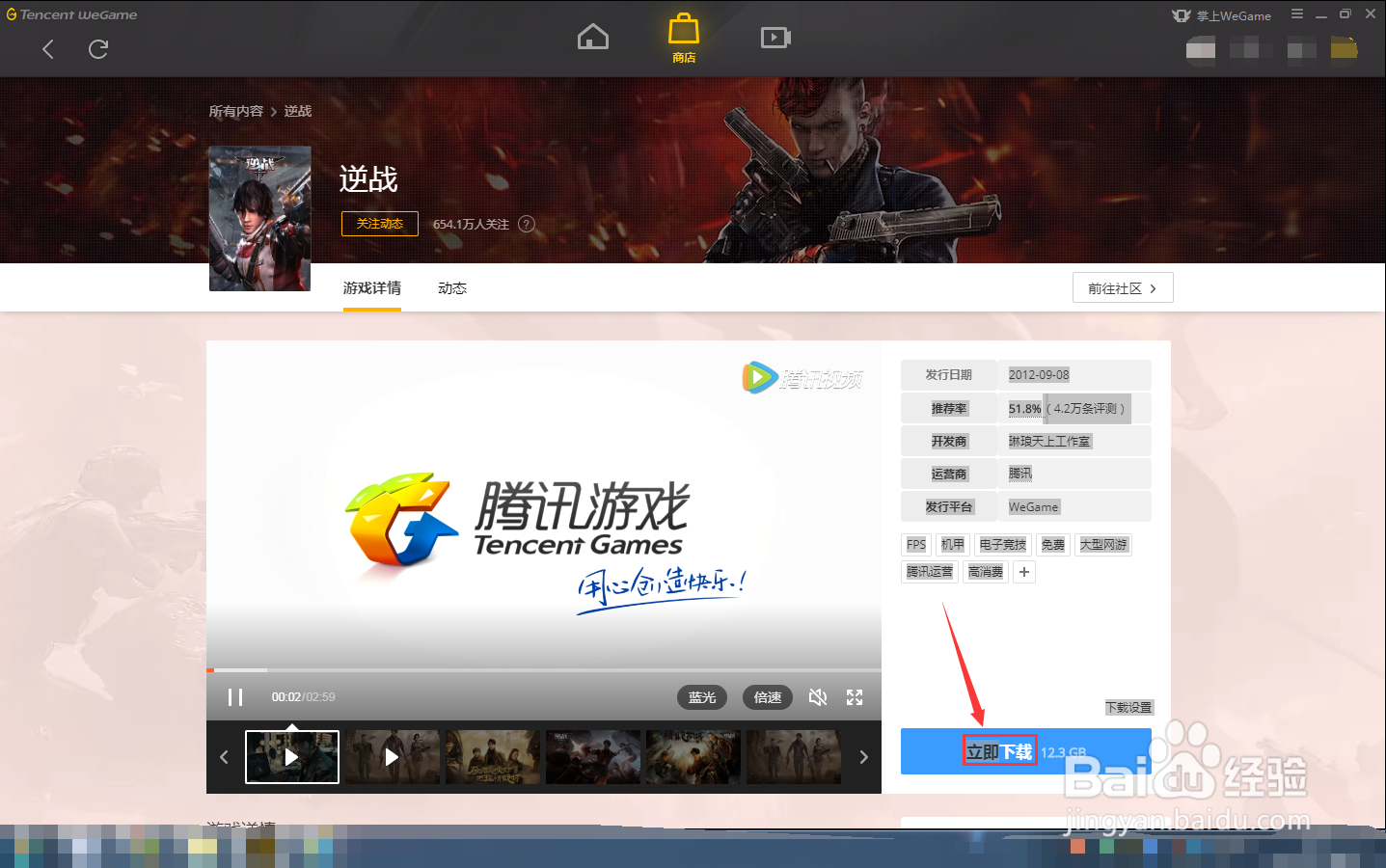Click the WeGame platform value
Viewport: 1386px width, 868px height.
click(x=1033, y=507)
